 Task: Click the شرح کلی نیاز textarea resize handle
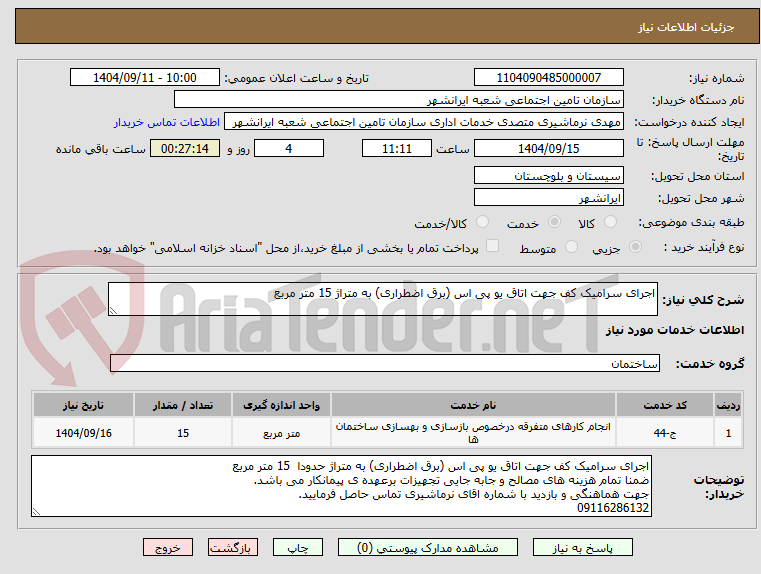pyautogui.click(x=113, y=311)
